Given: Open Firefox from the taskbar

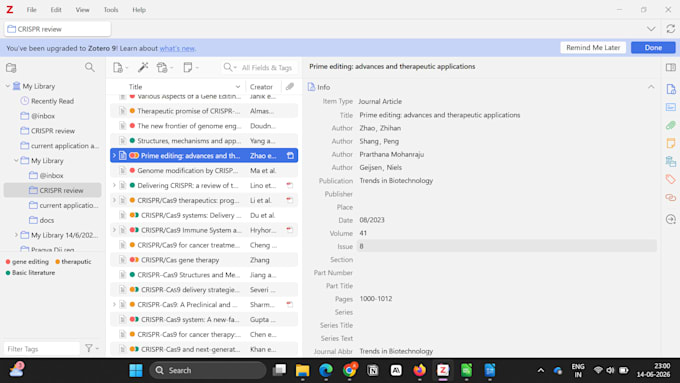Looking at the screenshot, I should (x=419, y=370).
